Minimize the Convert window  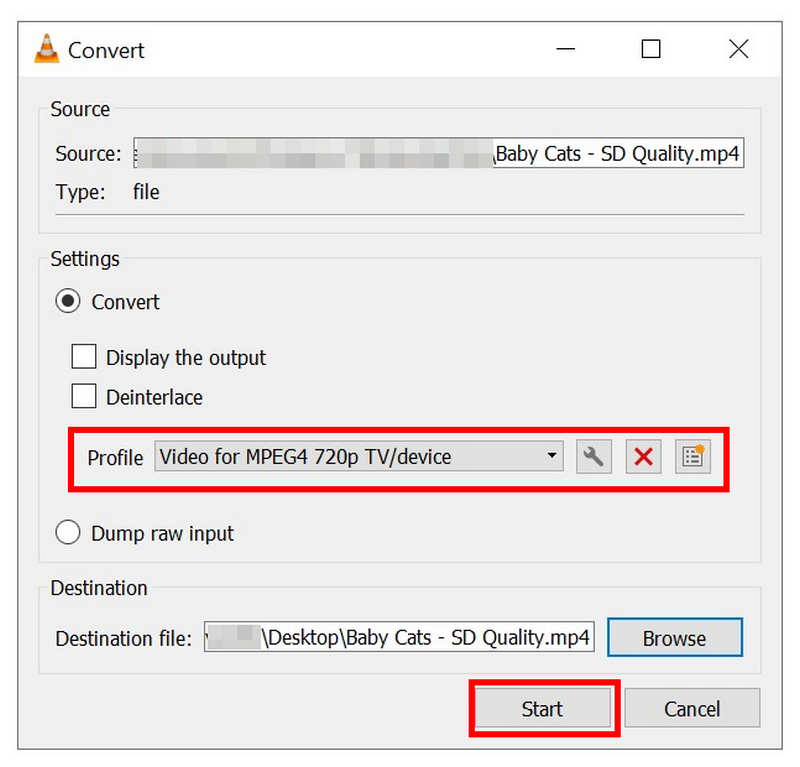(x=565, y=48)
